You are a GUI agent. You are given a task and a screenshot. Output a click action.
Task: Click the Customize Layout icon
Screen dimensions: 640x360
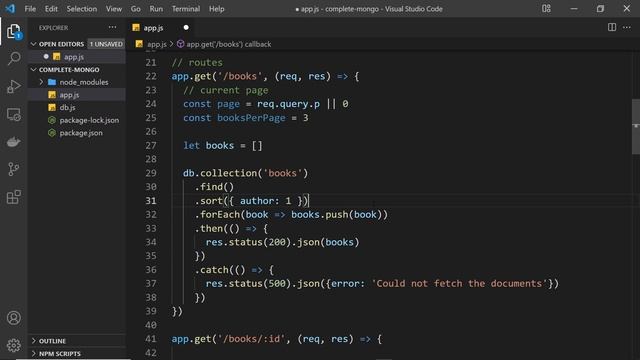click(x=546, y=9)
